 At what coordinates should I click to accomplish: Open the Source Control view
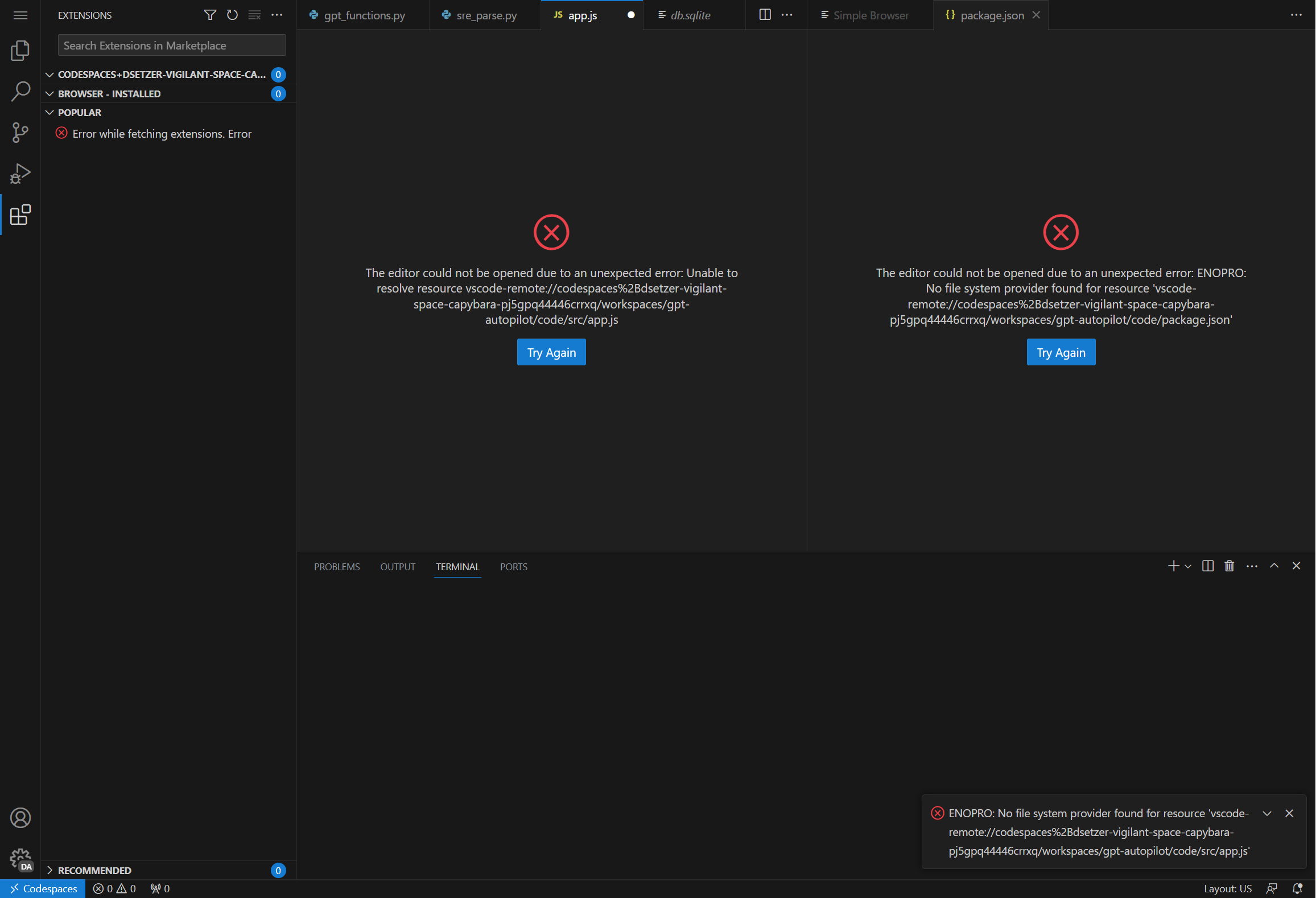20,132
